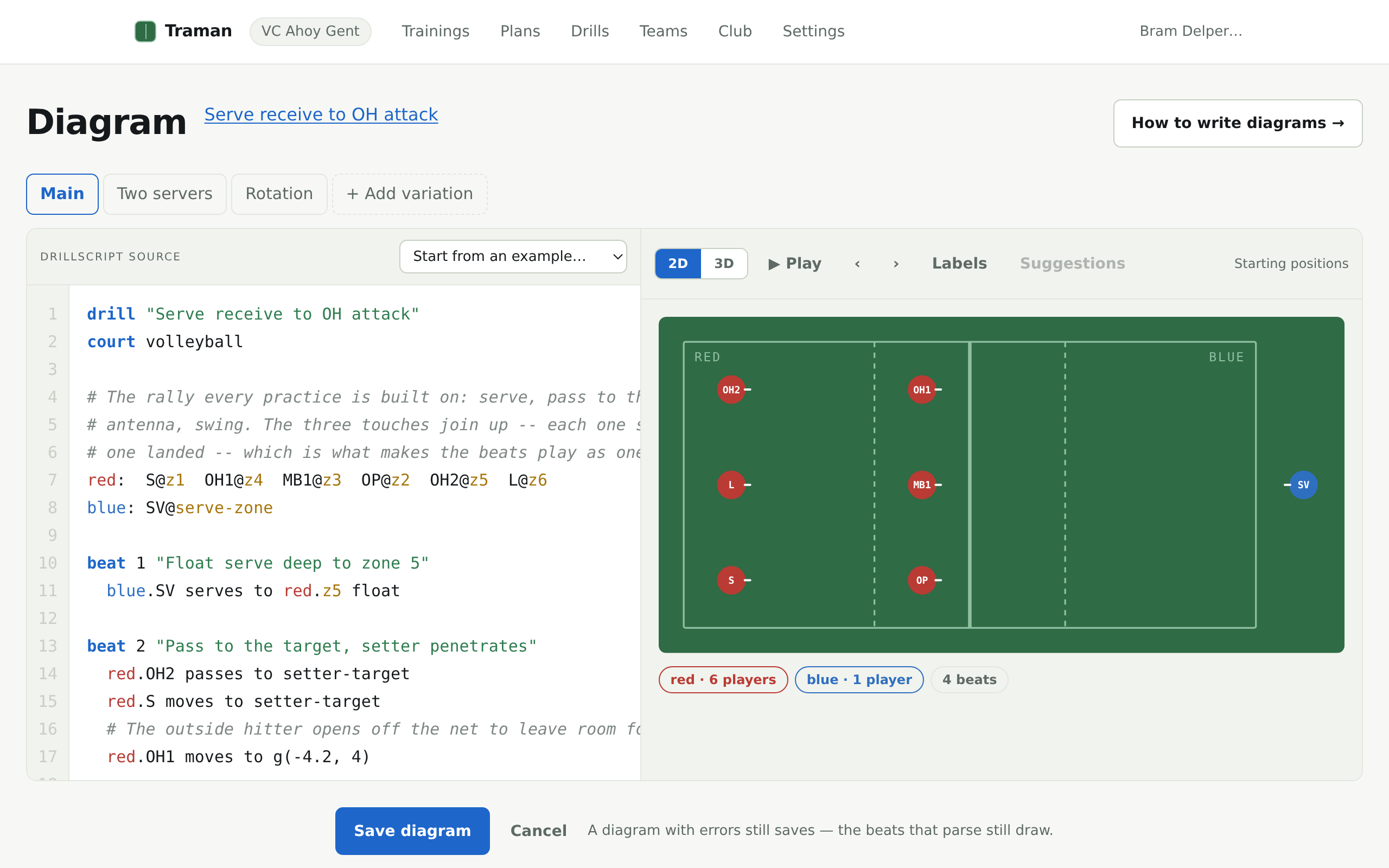1389x868 pixels.
Task: Click the 'red · 6 players' badge
Action: [723, 680]
